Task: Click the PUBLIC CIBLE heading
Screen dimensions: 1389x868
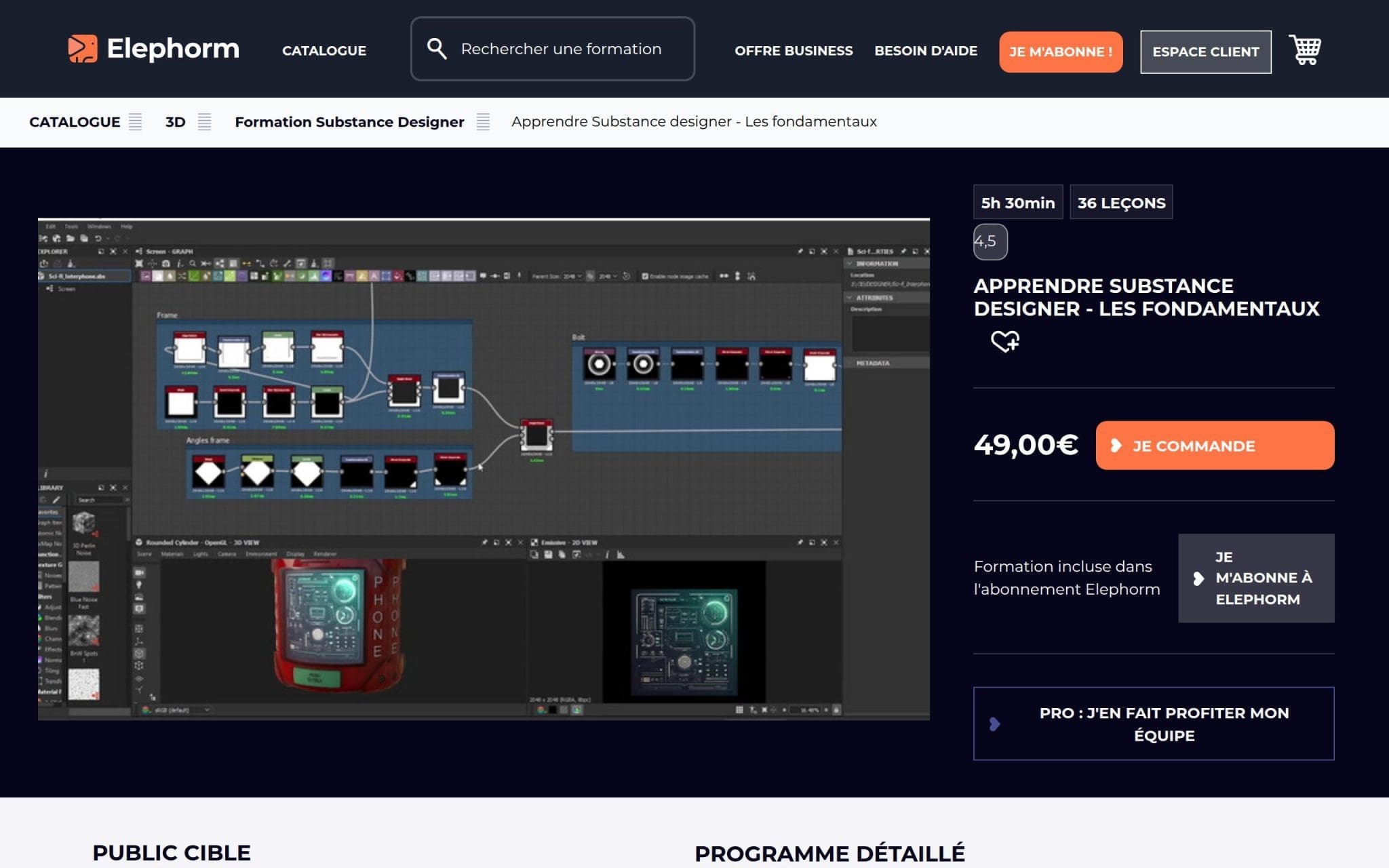Action: pyautogui.click(x=172, y=852)
